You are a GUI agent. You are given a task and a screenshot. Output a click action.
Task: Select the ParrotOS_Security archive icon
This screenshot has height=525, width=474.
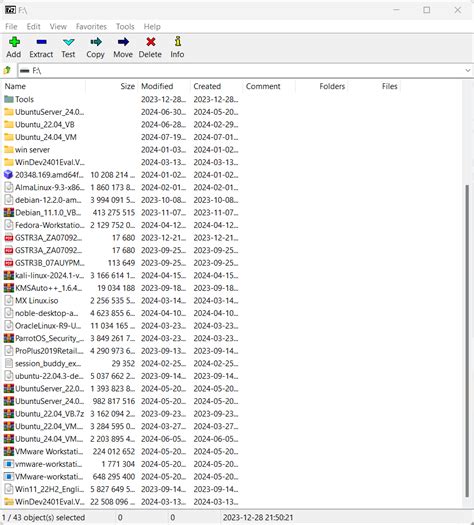[9, 339]
